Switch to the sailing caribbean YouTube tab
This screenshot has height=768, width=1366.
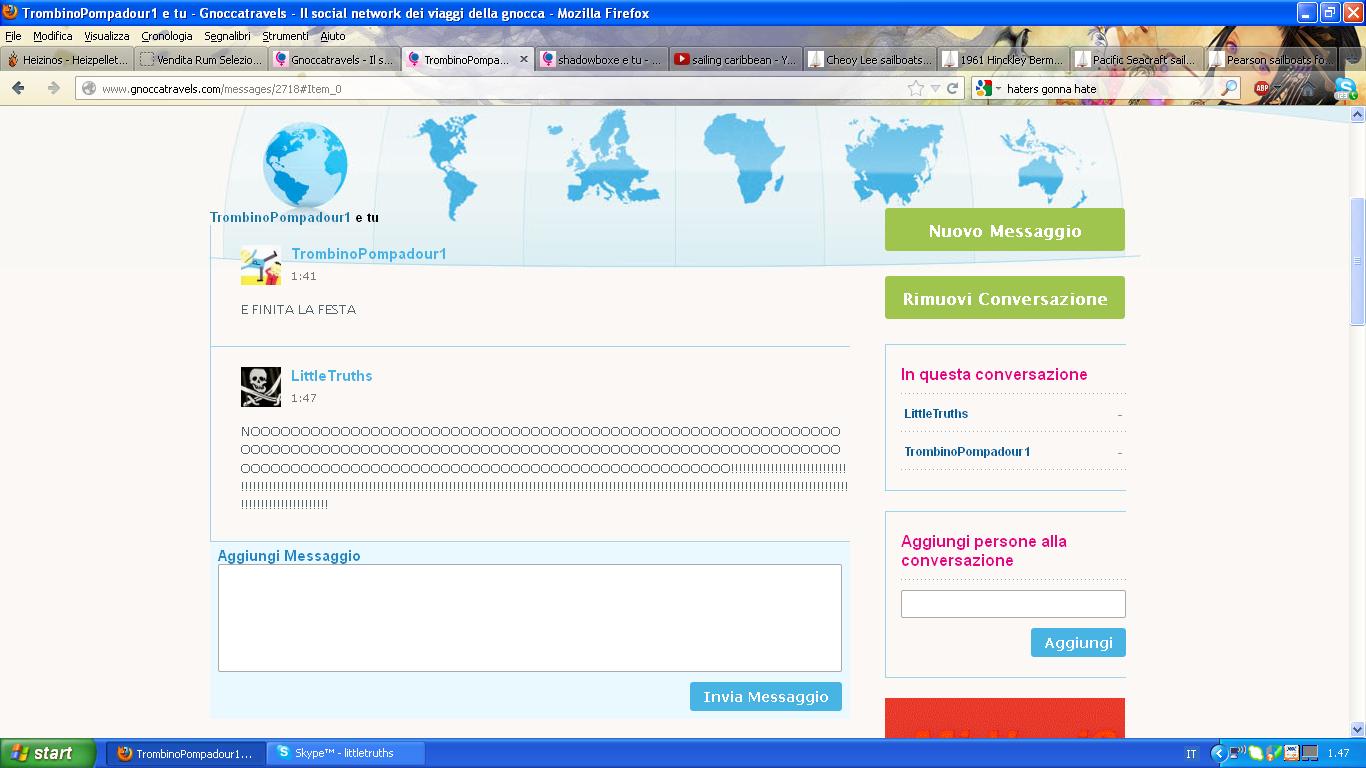coord(735,60)
